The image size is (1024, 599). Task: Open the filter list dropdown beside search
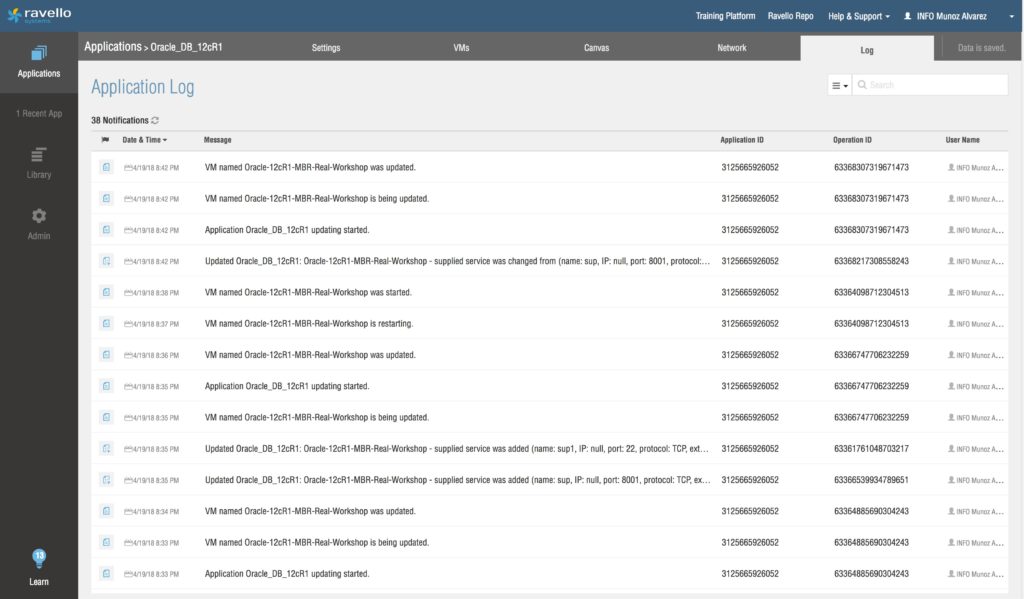click(x=840, y=86)
